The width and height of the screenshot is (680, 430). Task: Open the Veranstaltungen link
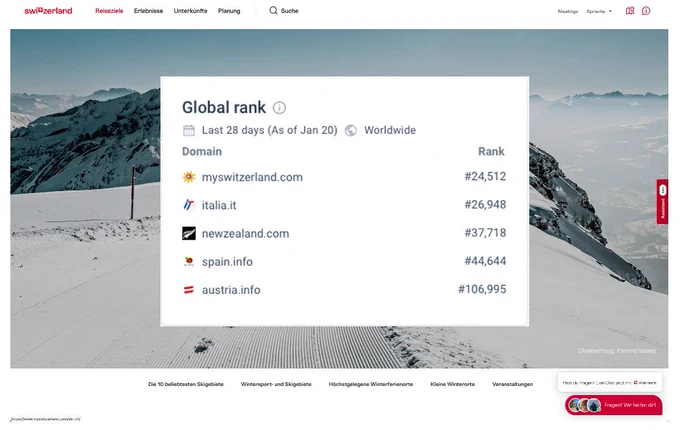pos(512,384)
